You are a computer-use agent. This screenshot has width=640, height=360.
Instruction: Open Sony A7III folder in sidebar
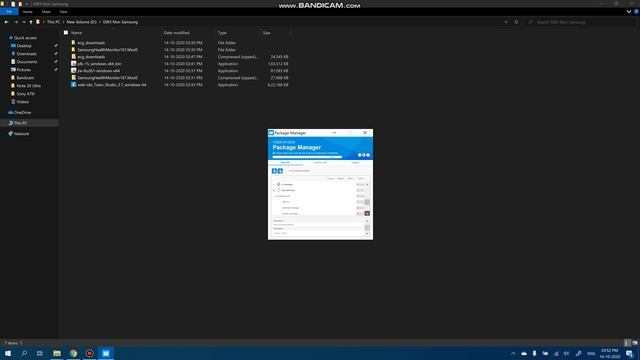(x=25, y=93)
